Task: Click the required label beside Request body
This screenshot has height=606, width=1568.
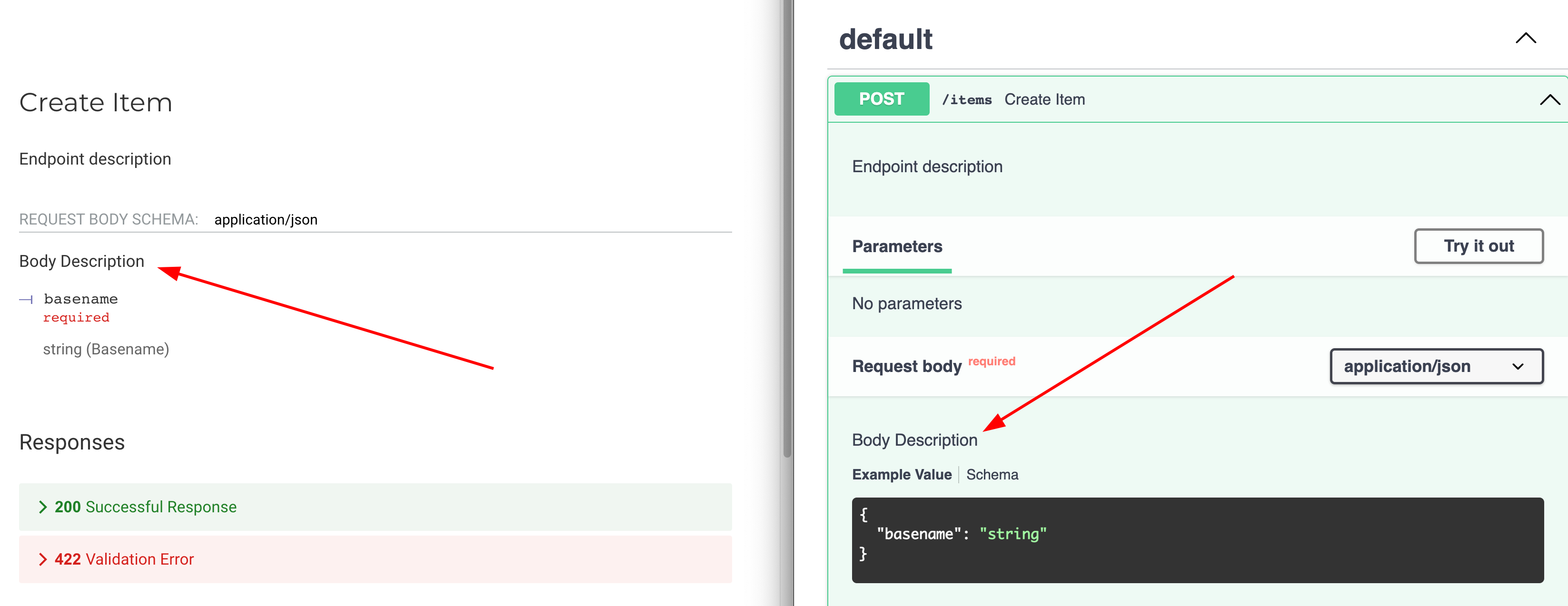Action: [991, 361]
